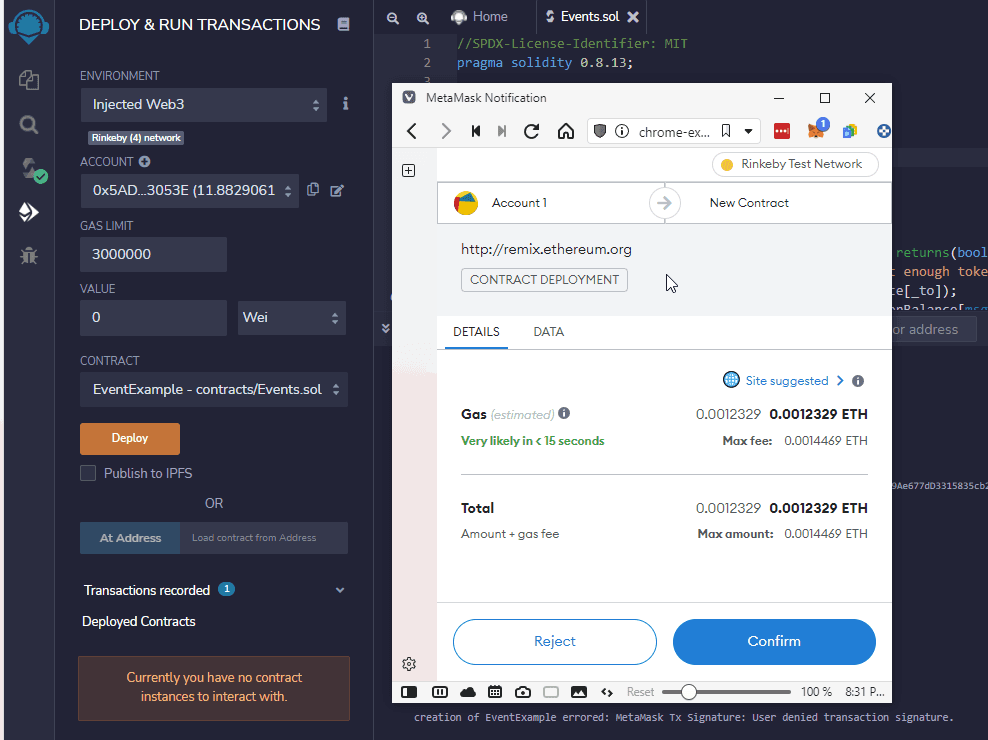Click the calendar icon in status bar
The height and width of the screenshot is (740, 988).
(495, 692)
